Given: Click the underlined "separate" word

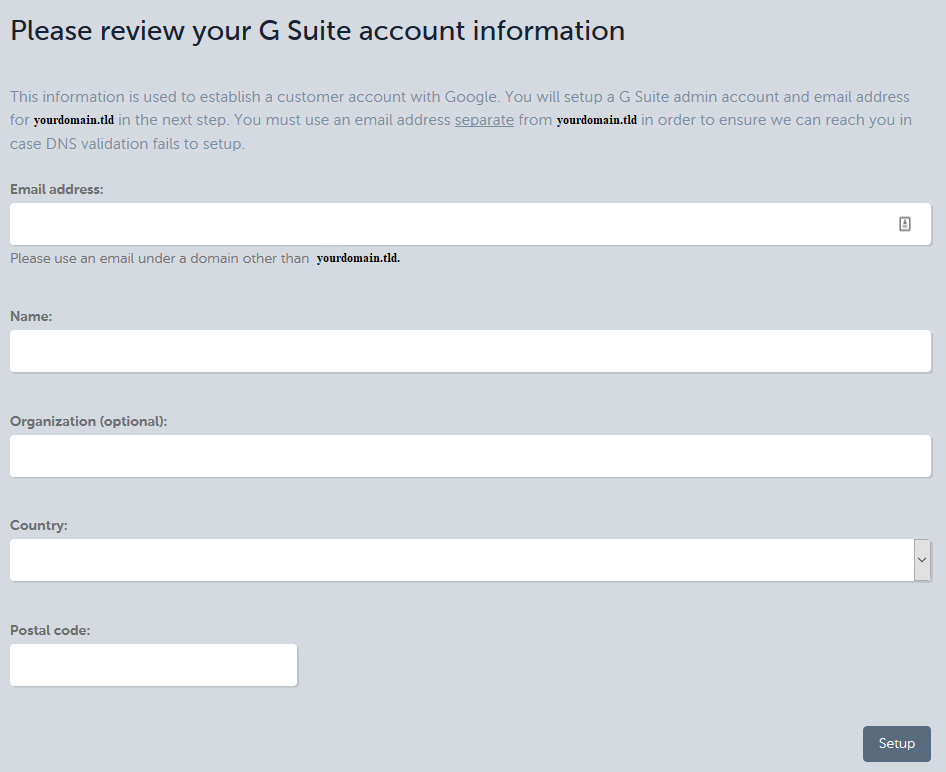Looking at the screenshot, I should click(x=484, y=120).
